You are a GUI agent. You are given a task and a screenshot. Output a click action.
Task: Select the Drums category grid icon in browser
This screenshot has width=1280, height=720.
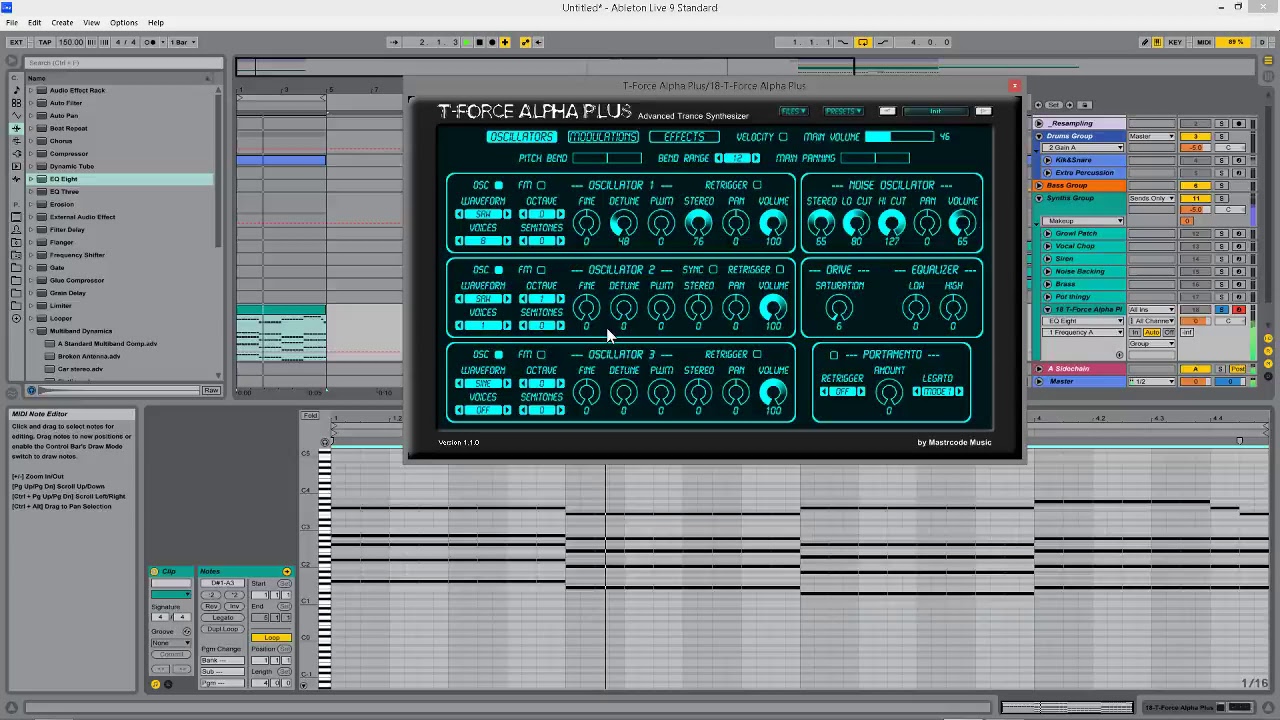(x=16, y=102)
